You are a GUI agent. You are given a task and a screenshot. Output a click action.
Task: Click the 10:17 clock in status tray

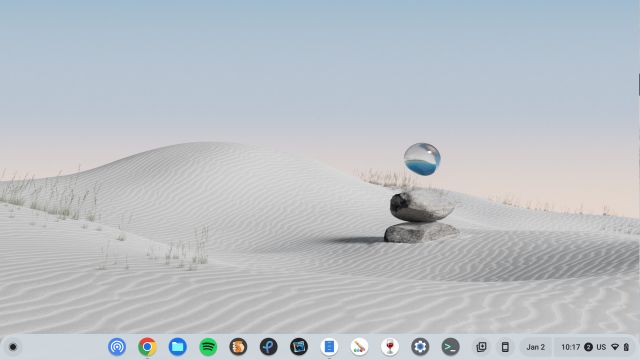pyautogui.click(x=570, y=347)
